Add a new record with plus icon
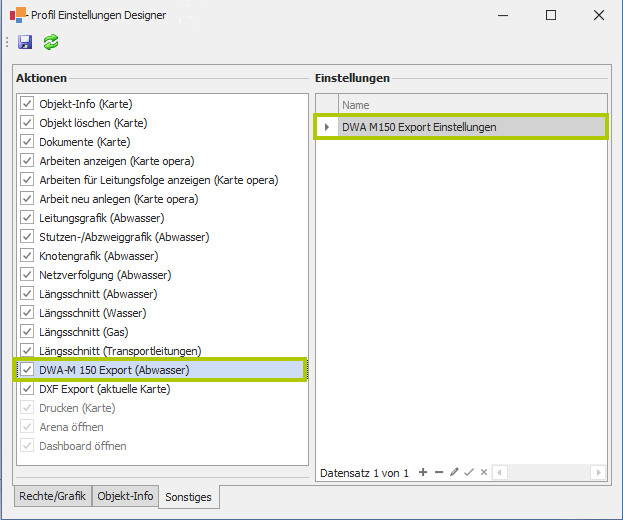 (423, 472)
